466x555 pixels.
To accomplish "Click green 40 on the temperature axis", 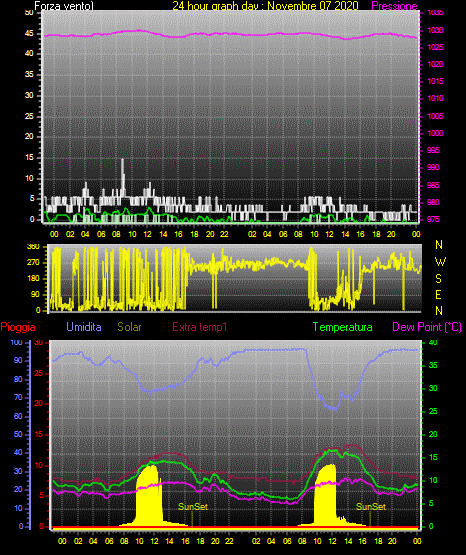I will (433, 342).
